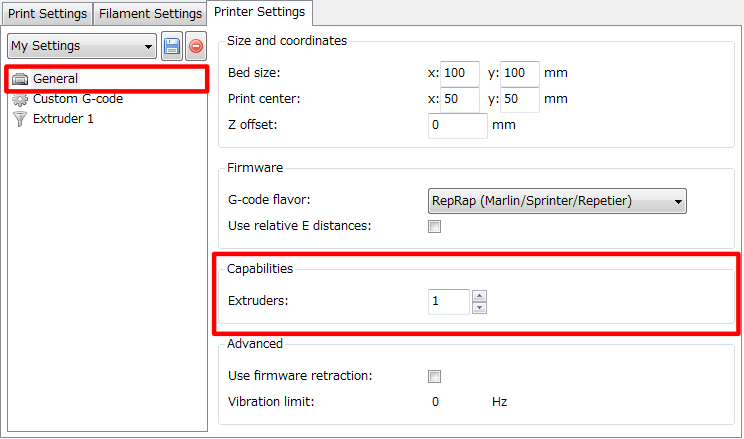Increase the Extruders count with up arrow
Screen dimensions: 744x439
click(x=479, y=295)
